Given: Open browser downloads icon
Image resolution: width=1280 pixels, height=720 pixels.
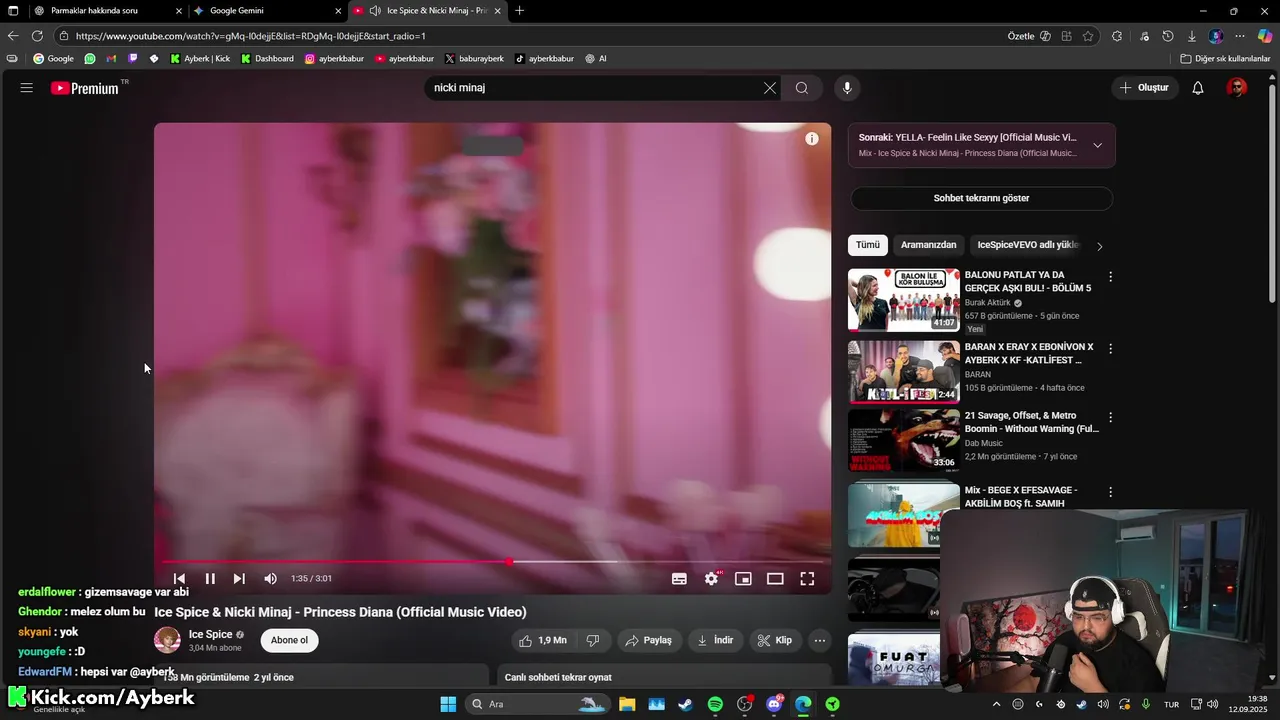Looking at the screenshot, I should [x=1191, y=36].
